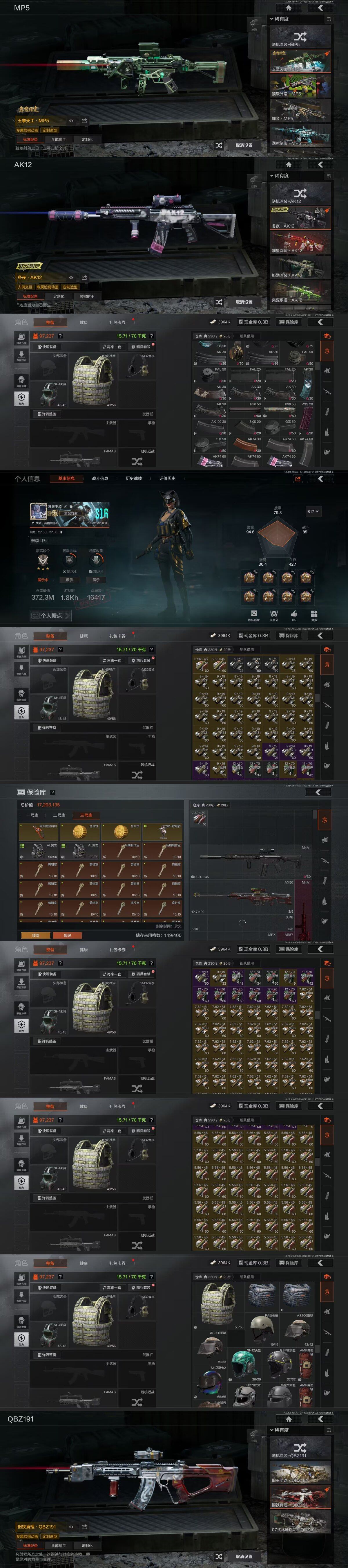Select 全能射手 preset on MP5 screen

coord(58,139)
